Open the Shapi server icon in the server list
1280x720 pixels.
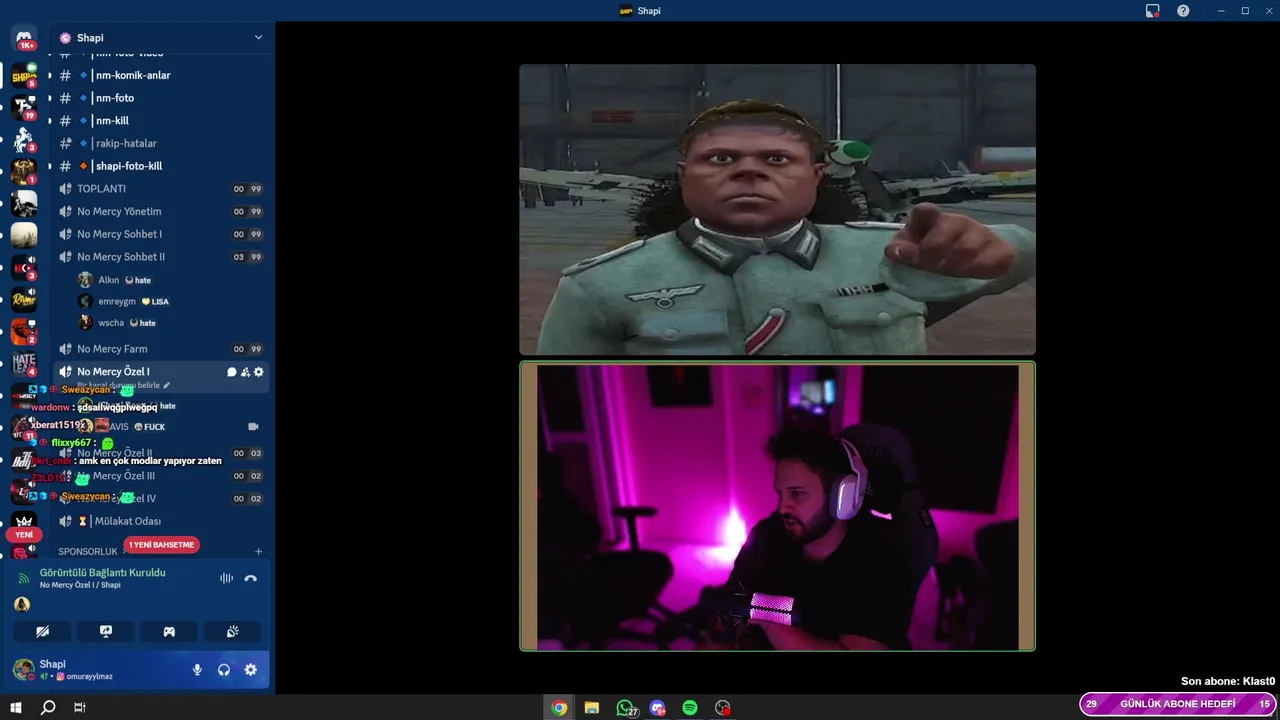coord(24,76)
